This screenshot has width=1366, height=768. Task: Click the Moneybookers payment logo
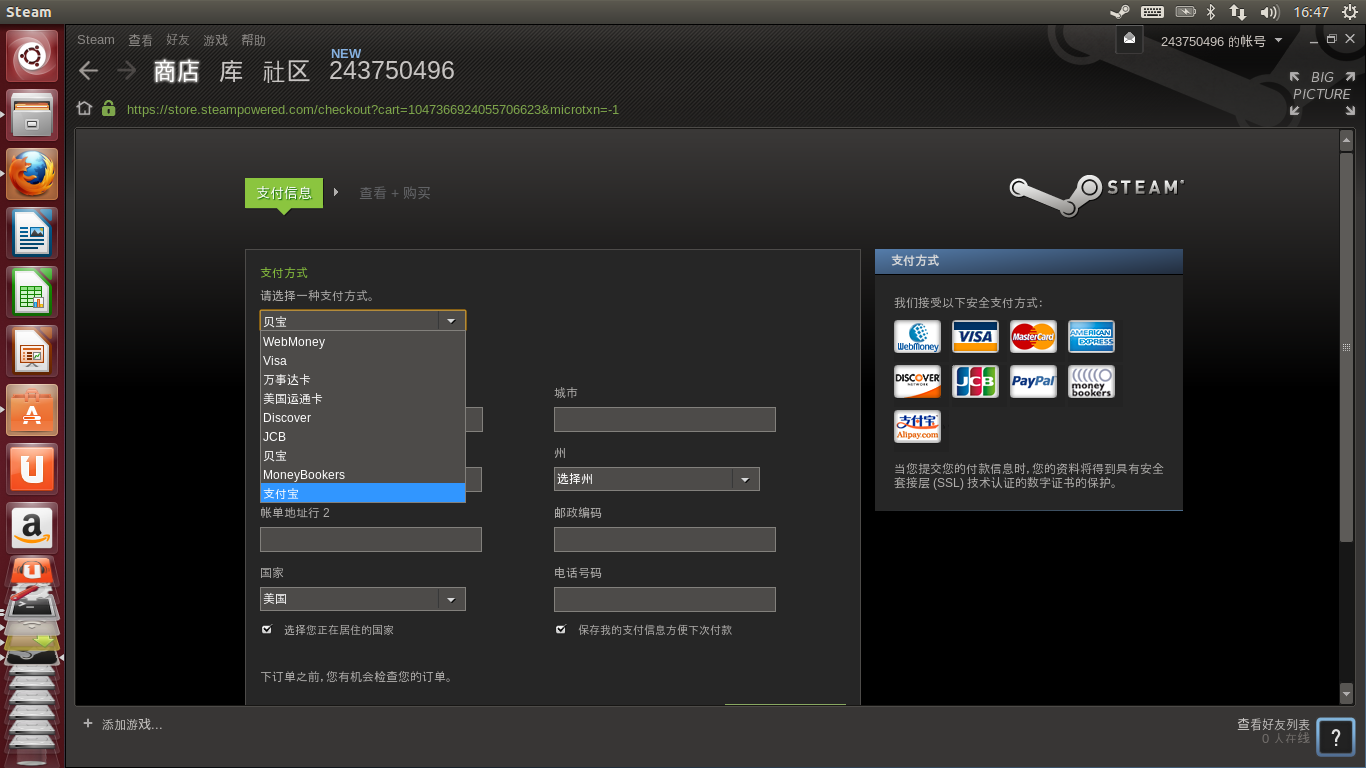click(x=1091, y=381)
